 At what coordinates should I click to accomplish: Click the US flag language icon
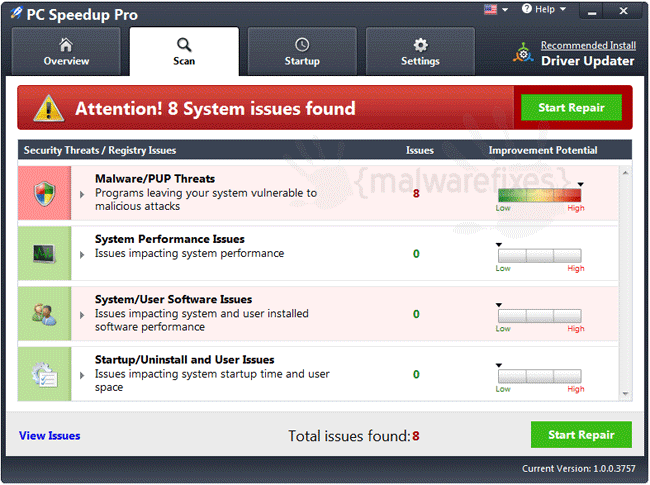tap(490, 9)
